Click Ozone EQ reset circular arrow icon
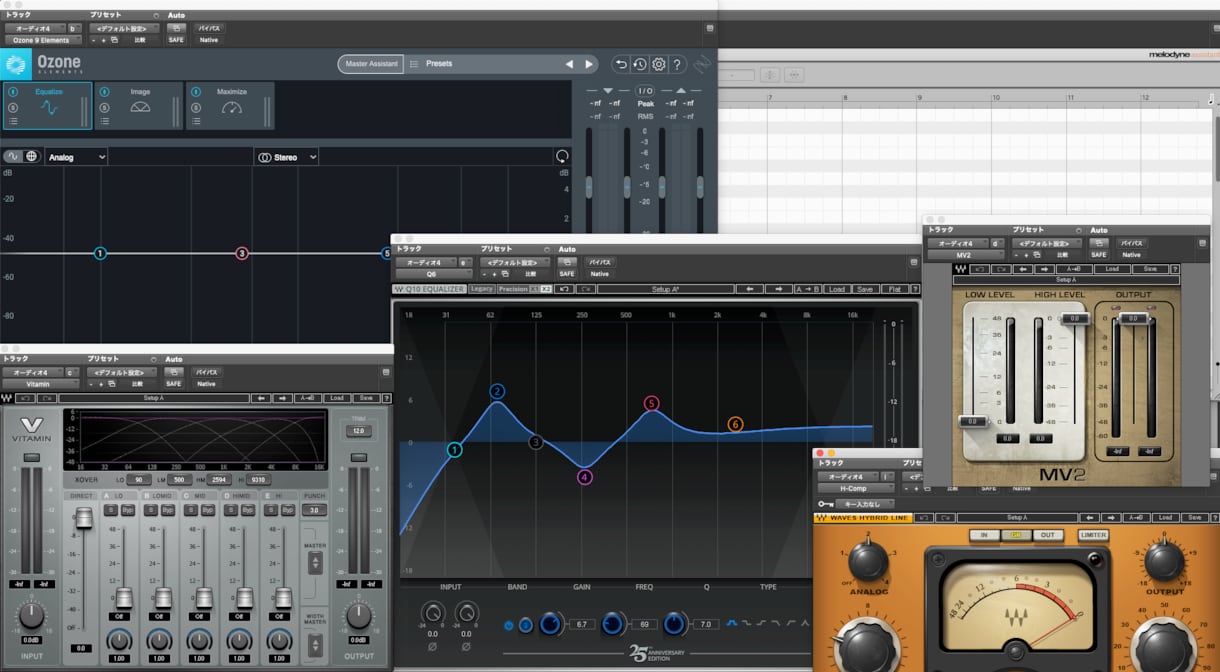Image resolution: width=1220 pixels, height=672 pixels. pos(562,157)
